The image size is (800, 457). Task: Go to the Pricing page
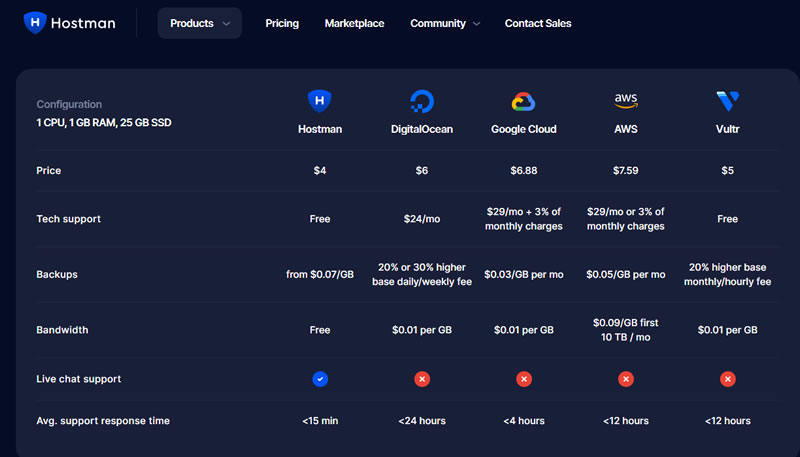pyautogui.click(x=282, y=23)
